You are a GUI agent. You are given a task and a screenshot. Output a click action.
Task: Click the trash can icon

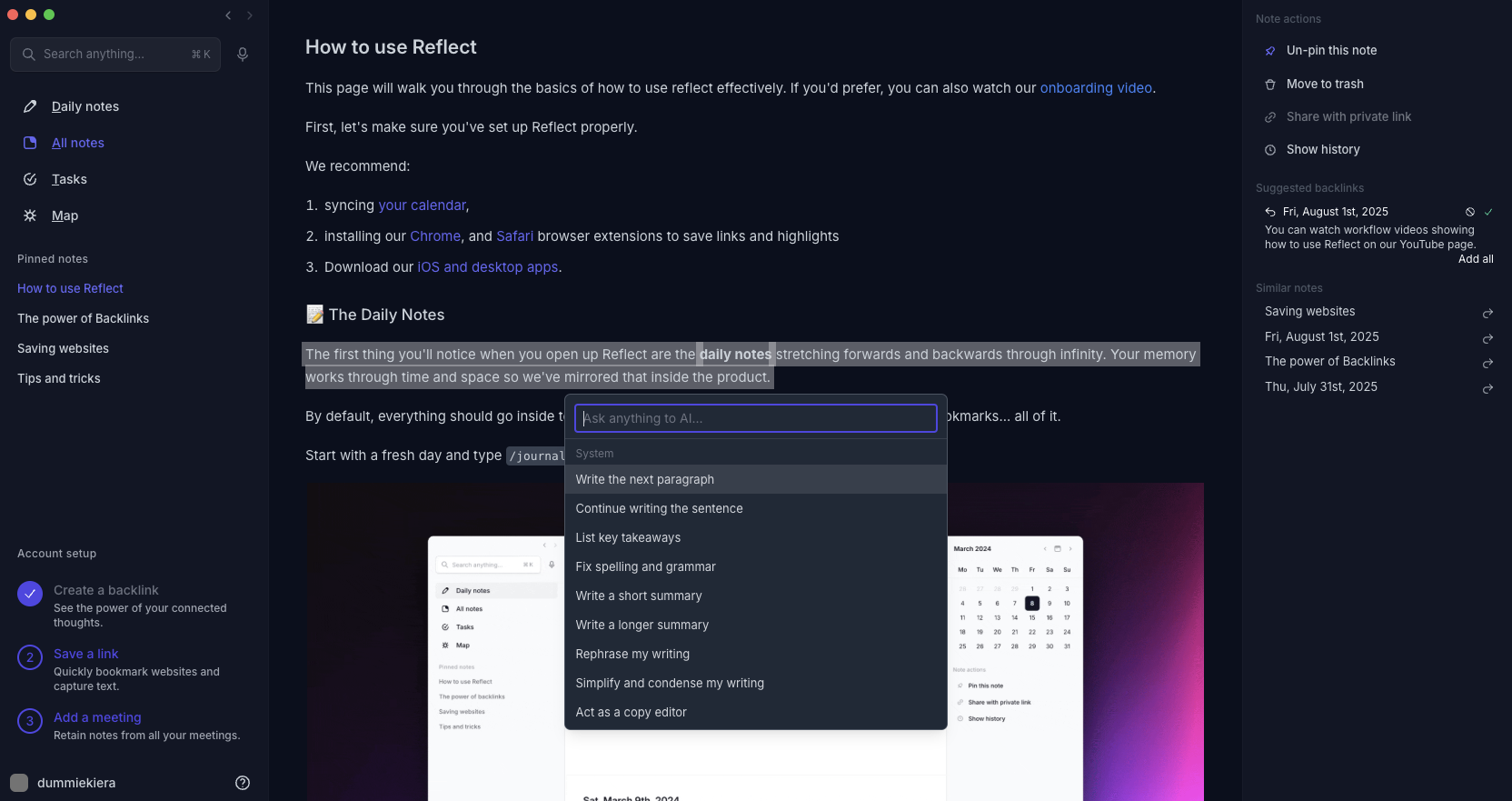(x=1270, y=85)
